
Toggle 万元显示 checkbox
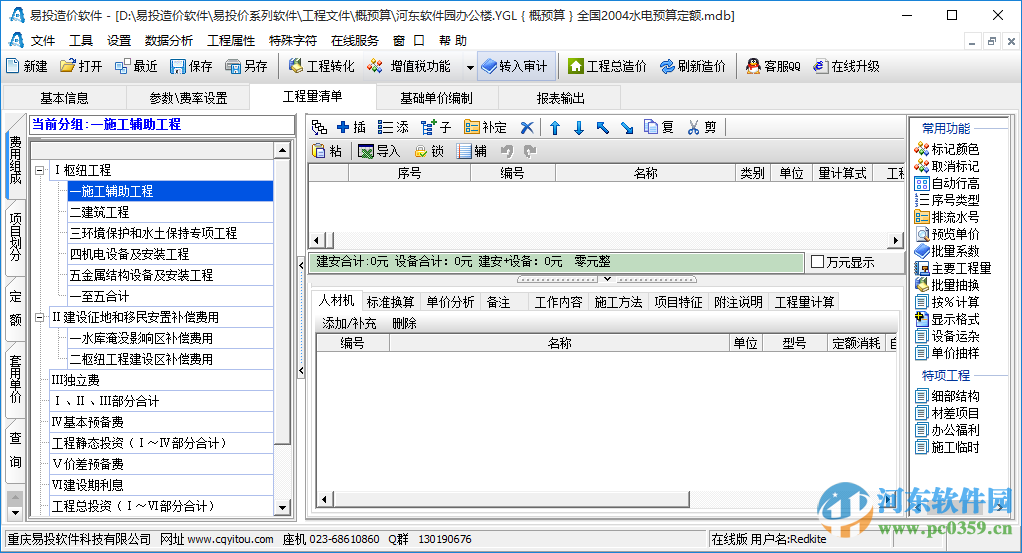[817, 262]
